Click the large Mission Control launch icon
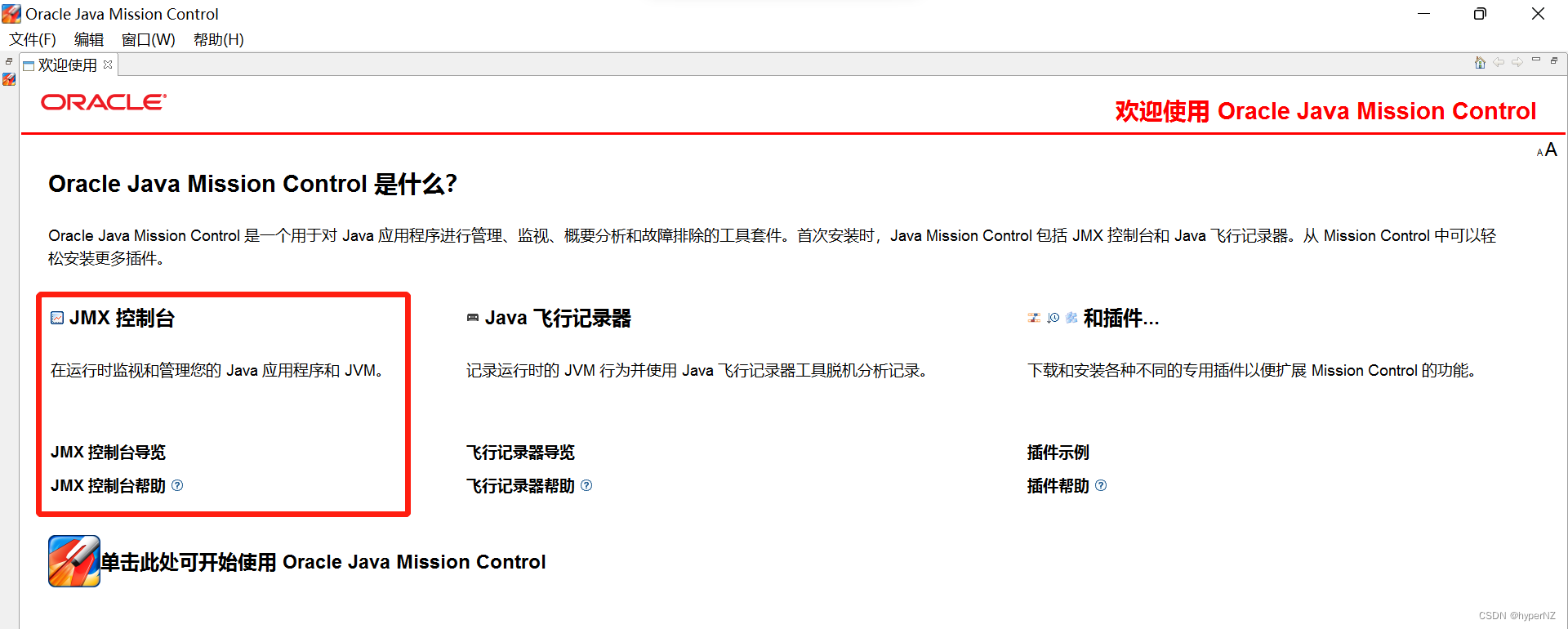This screenshot has width=1568, height=629. click(74, 561)
